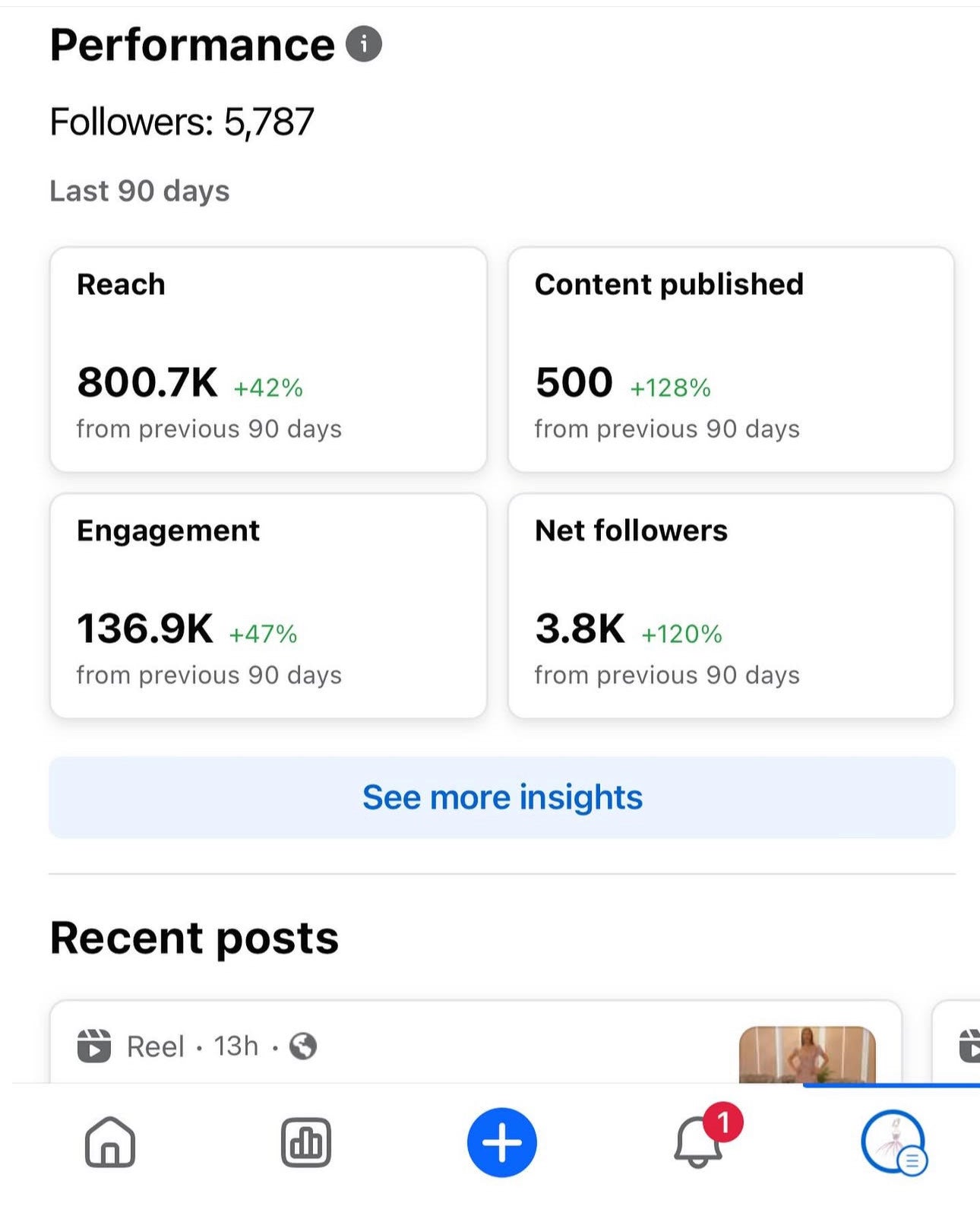Open the recent Reel thumbnail
Image resolution: width=980 pixels, height=1222 pixels.
807,1055
